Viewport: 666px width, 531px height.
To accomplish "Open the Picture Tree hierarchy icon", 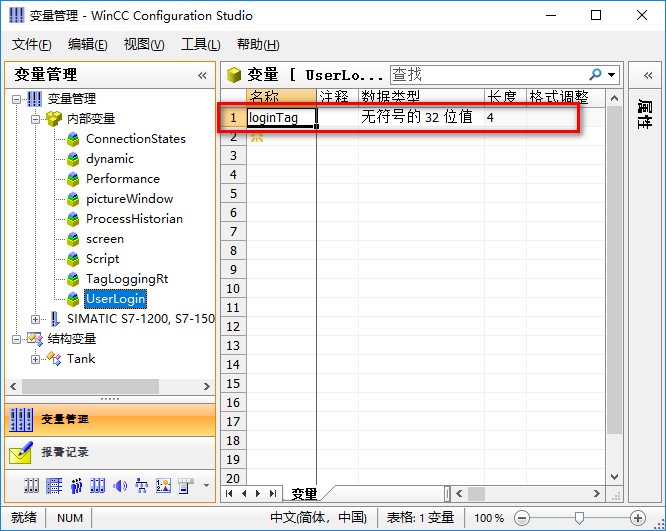I will coord(141,485).
